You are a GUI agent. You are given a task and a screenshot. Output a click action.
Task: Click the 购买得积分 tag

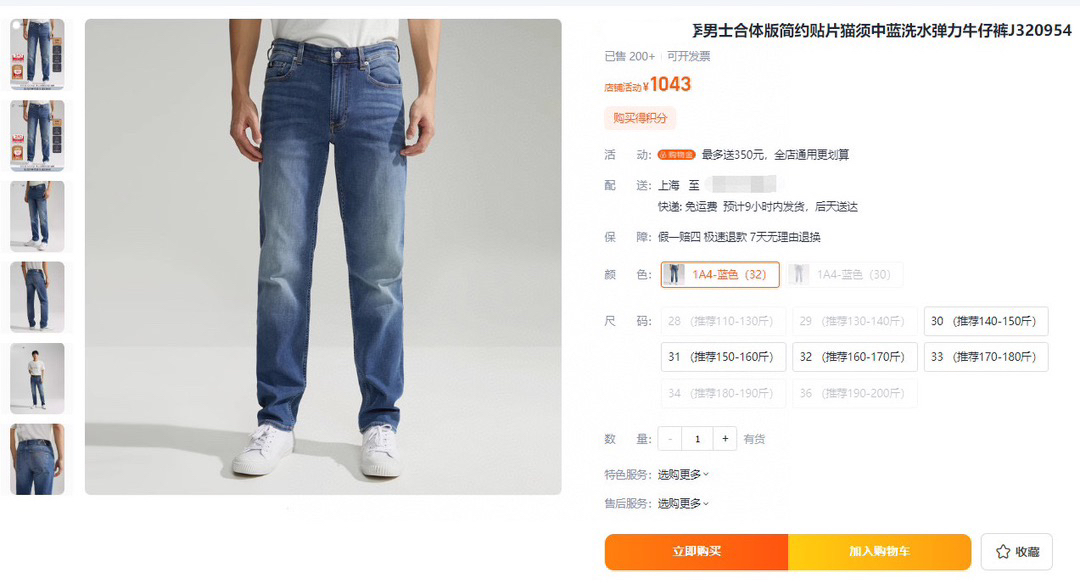(x=640, y=118)
